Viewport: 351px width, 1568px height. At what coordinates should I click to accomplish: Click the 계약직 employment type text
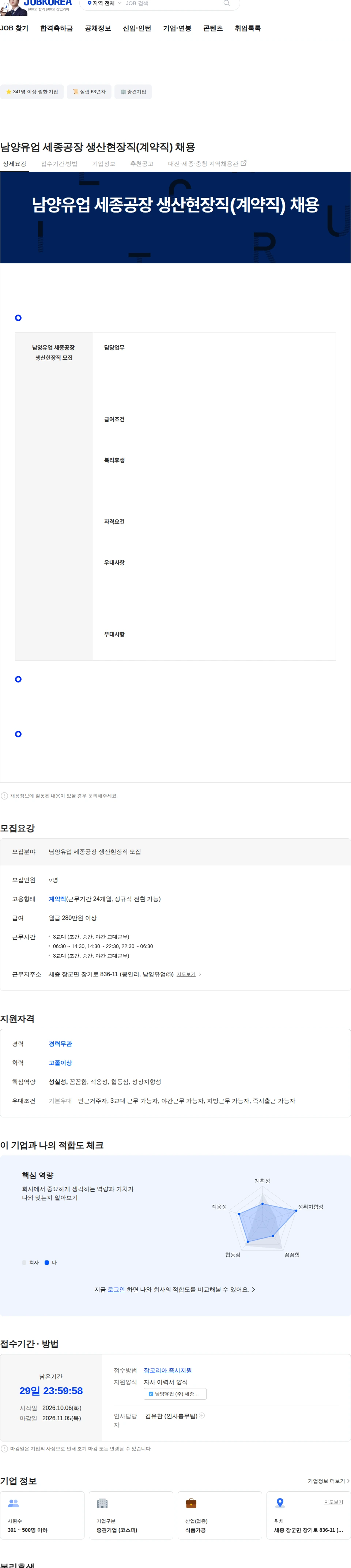click(57, 899)
